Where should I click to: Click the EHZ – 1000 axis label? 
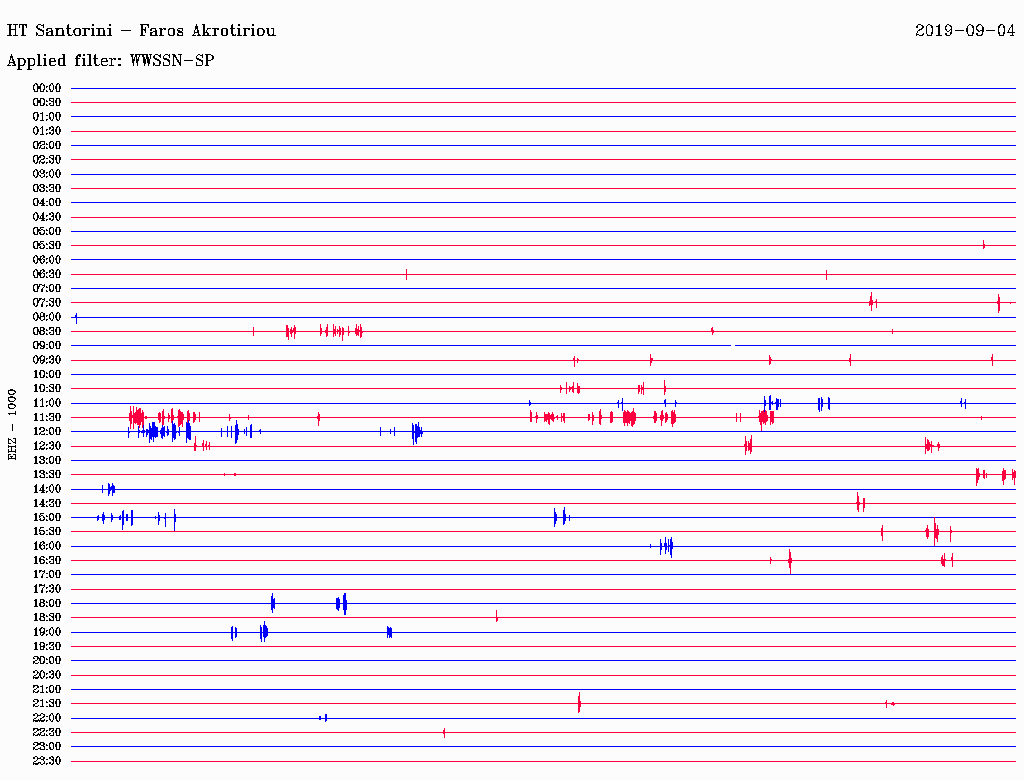(x=12, y=425)
